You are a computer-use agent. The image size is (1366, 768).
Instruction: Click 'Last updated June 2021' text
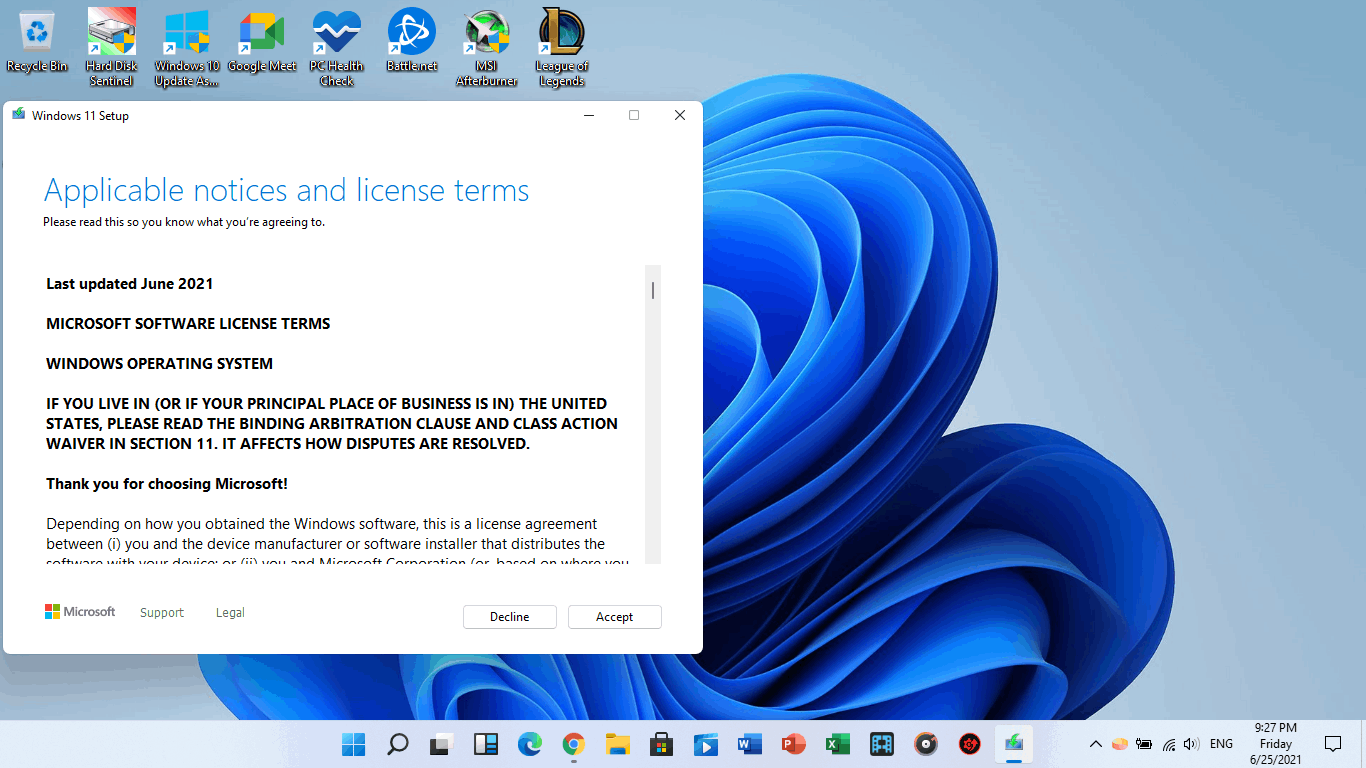(130, 284)
